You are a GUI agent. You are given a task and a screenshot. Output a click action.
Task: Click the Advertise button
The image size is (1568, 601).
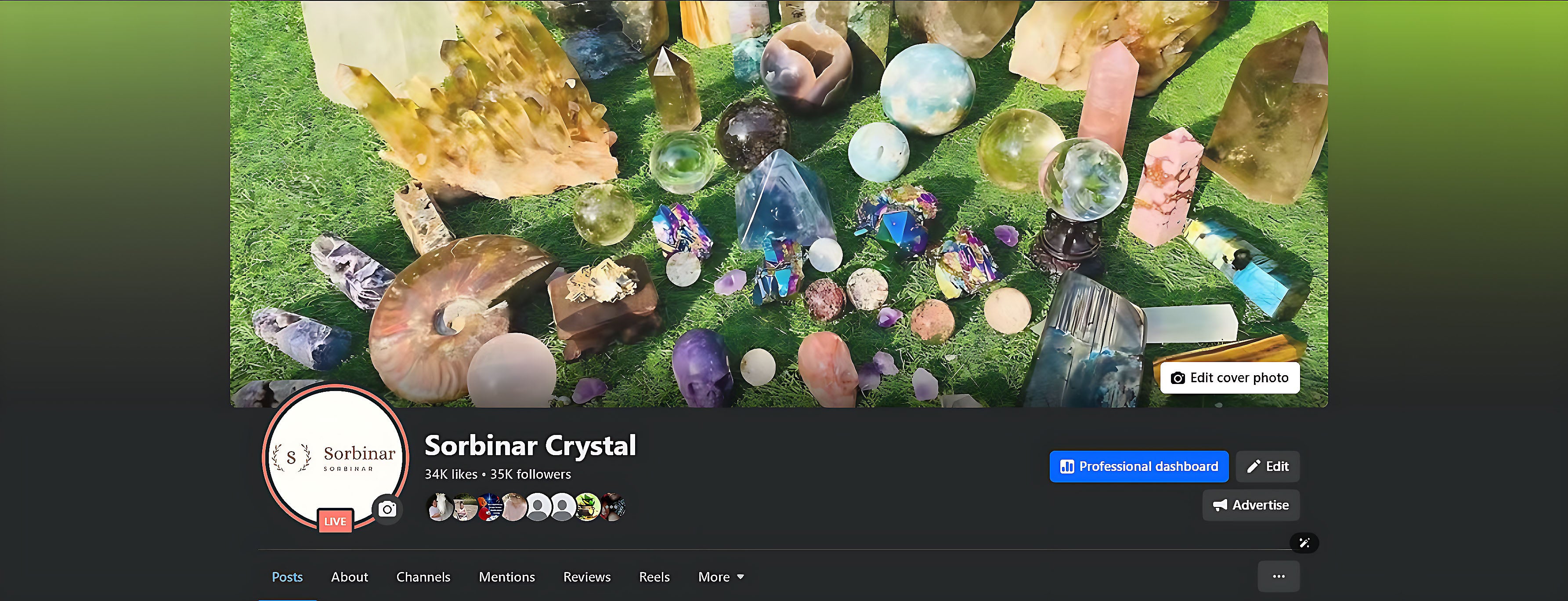point(1251,505)
